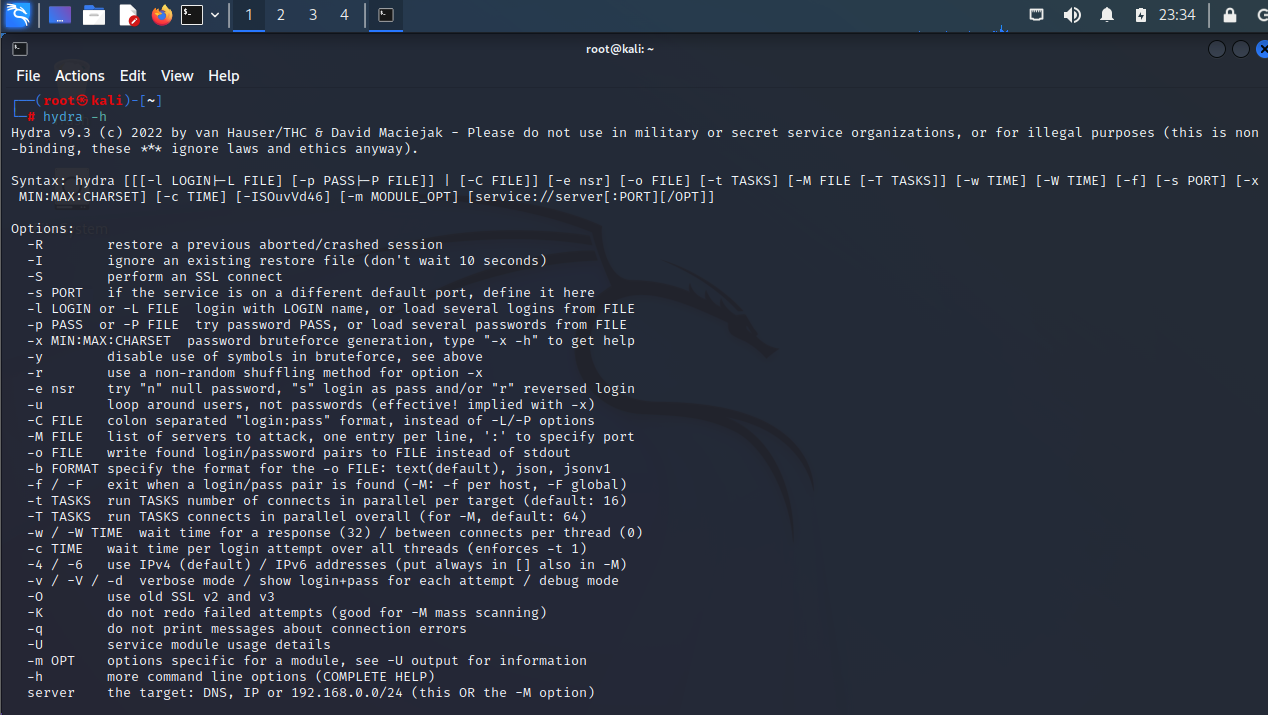Image resolution: width=1268 pixels, height=715 pixels.
Task: Click the '-I ignore an existing restore file' line
Action: pyautogui.click(x=287, y=261)
